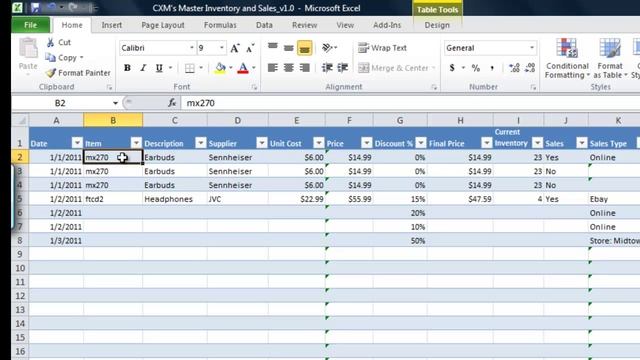Click Increase Decimal icon

514,68
